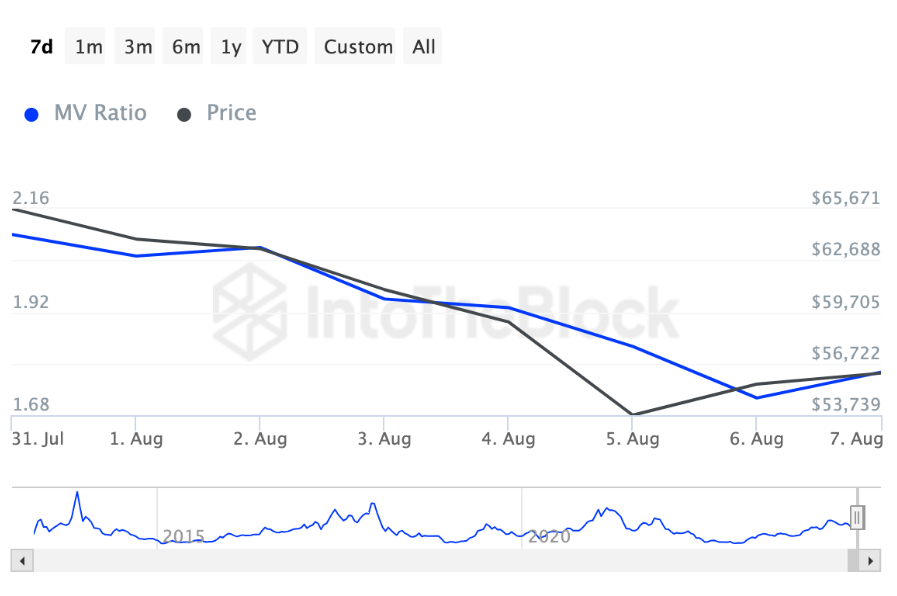
Task: Select the 7d time range
Action: tap(41, 47)
